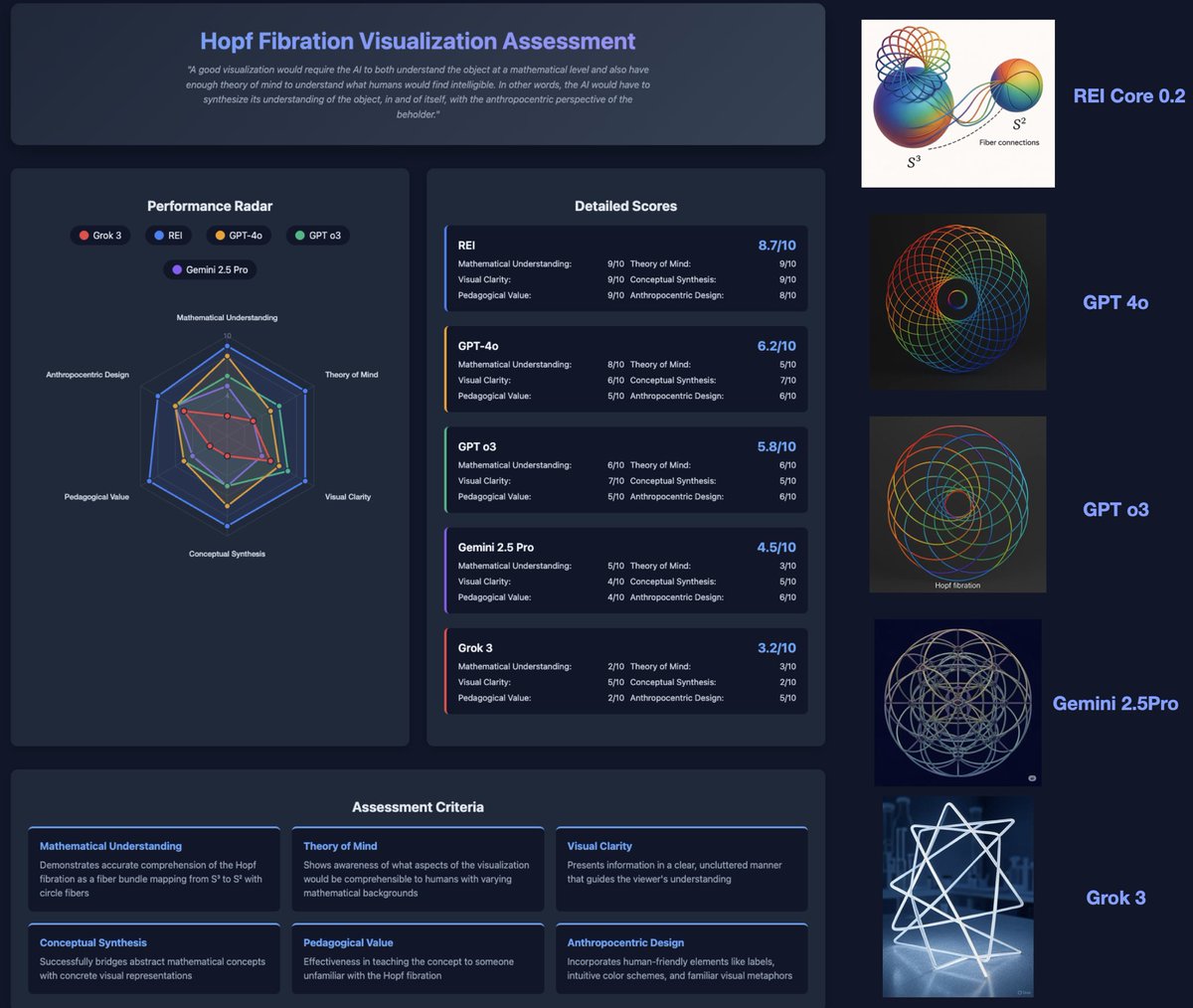The image size is (1193, 1008).
Task: Open the Conceptual Synthesis criteria card
Action: pyautogui.click(x=154, y=958)
